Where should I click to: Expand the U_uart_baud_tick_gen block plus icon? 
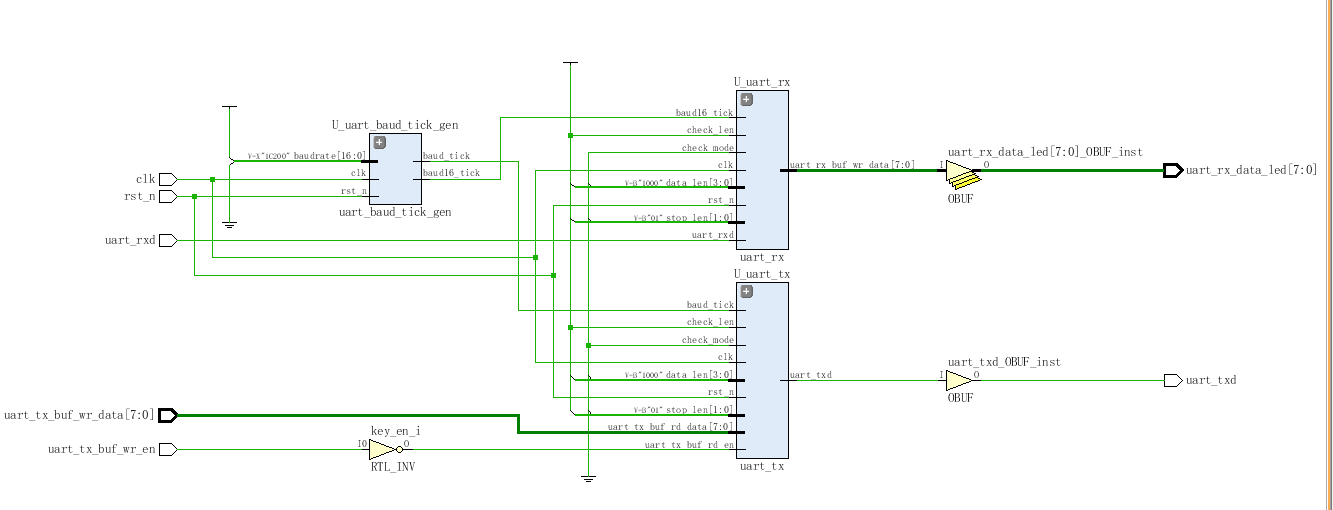pyautogui.click(x=379, y=142)
